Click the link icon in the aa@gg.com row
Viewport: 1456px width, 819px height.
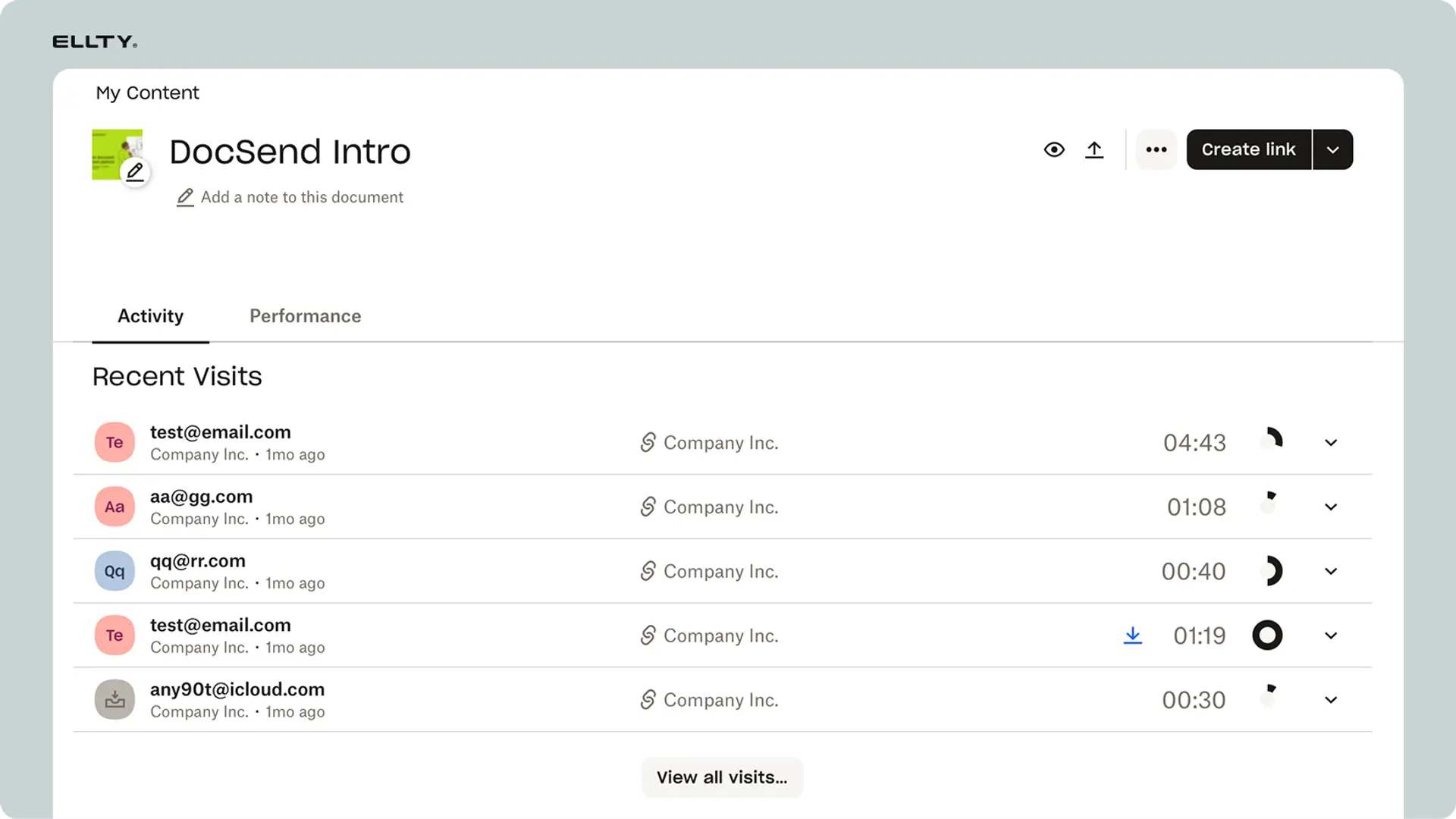[648, 507]
